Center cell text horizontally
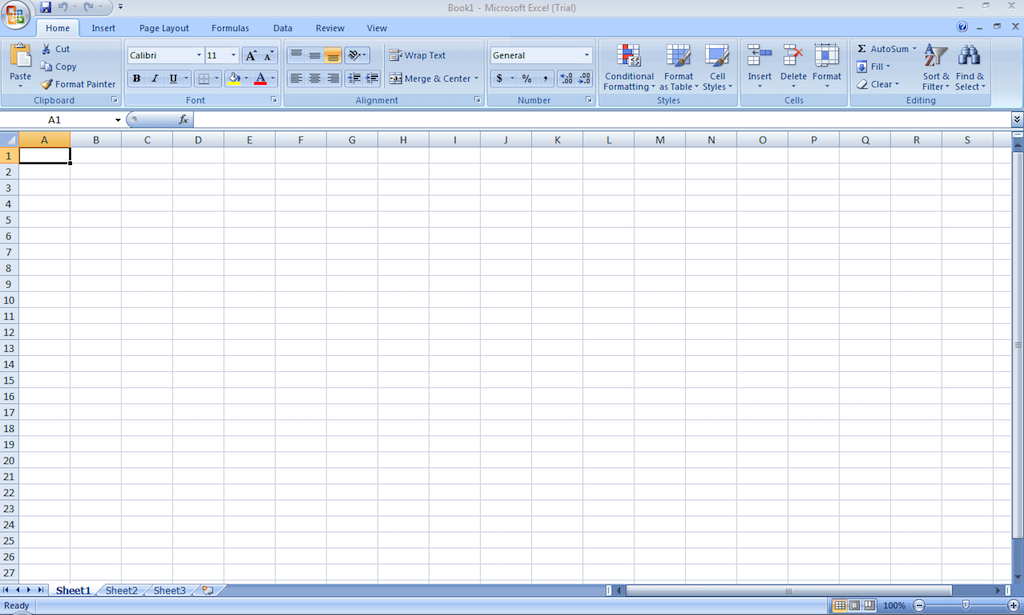Viewport: 1024px width, 615px height. [x=314, y=78]
